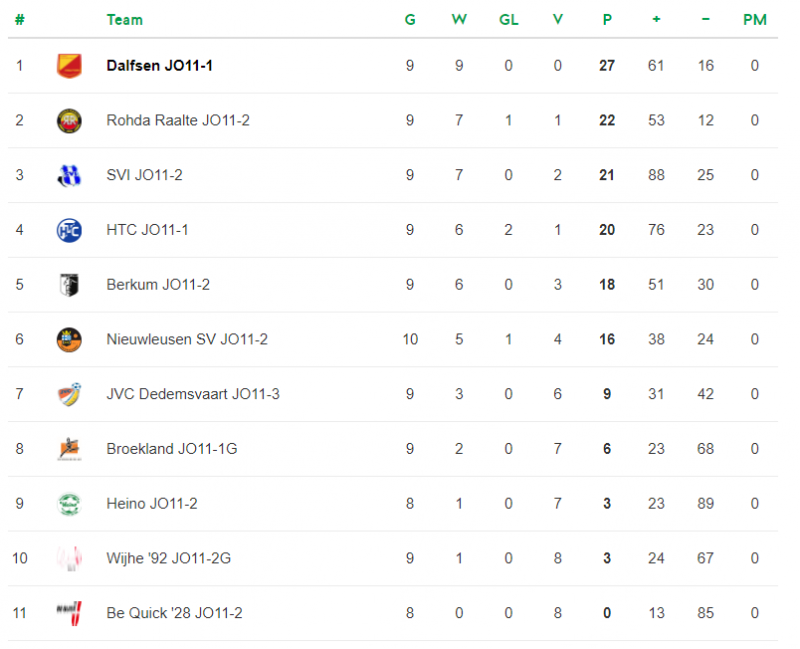Image resolution: width=800 pixels, height=649 pixels.
Task: Click the Heino JO11-2 club logo
Action: (69, 504)
